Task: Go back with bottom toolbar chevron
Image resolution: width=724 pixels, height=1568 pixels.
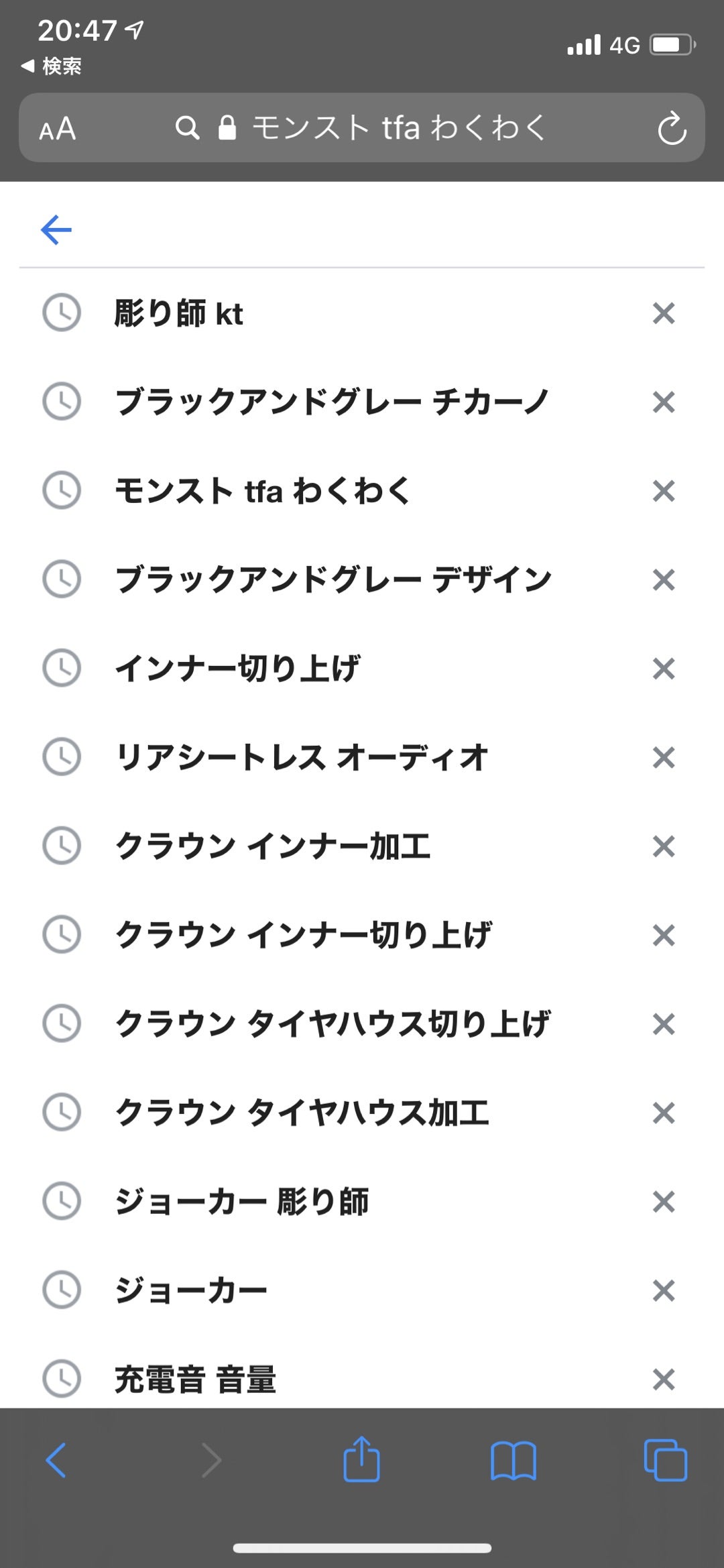Action: click(x=56, y=1460)
